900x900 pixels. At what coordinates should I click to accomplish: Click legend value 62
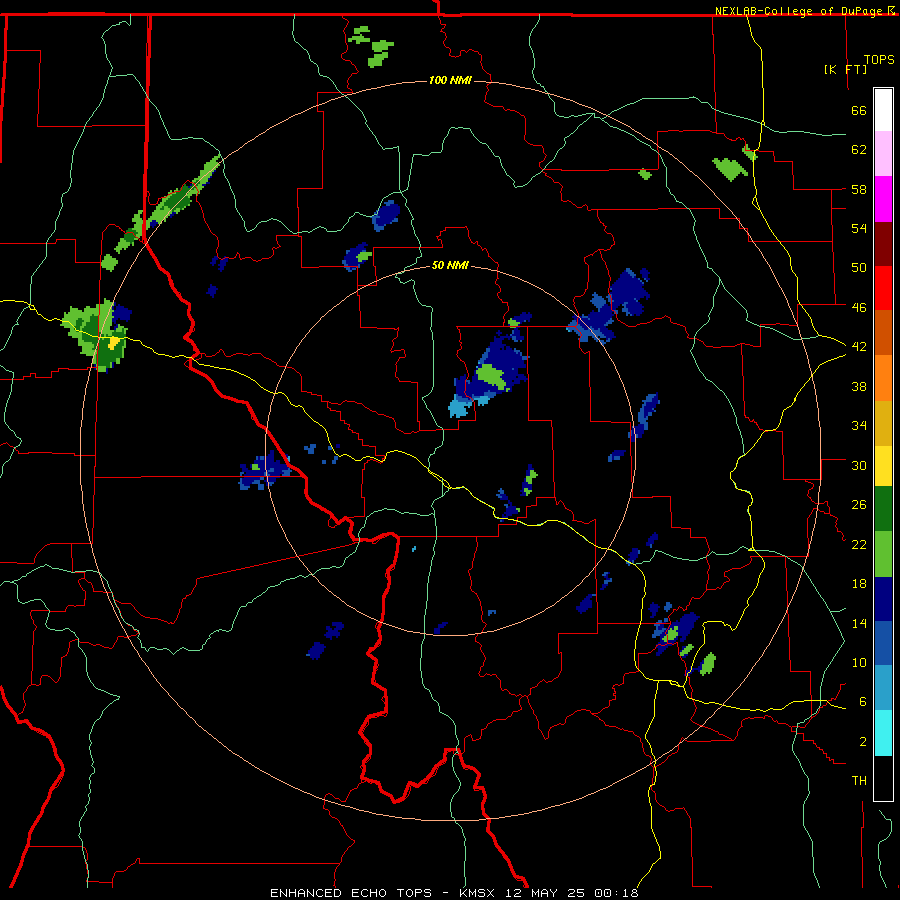[x=859, y=150]
